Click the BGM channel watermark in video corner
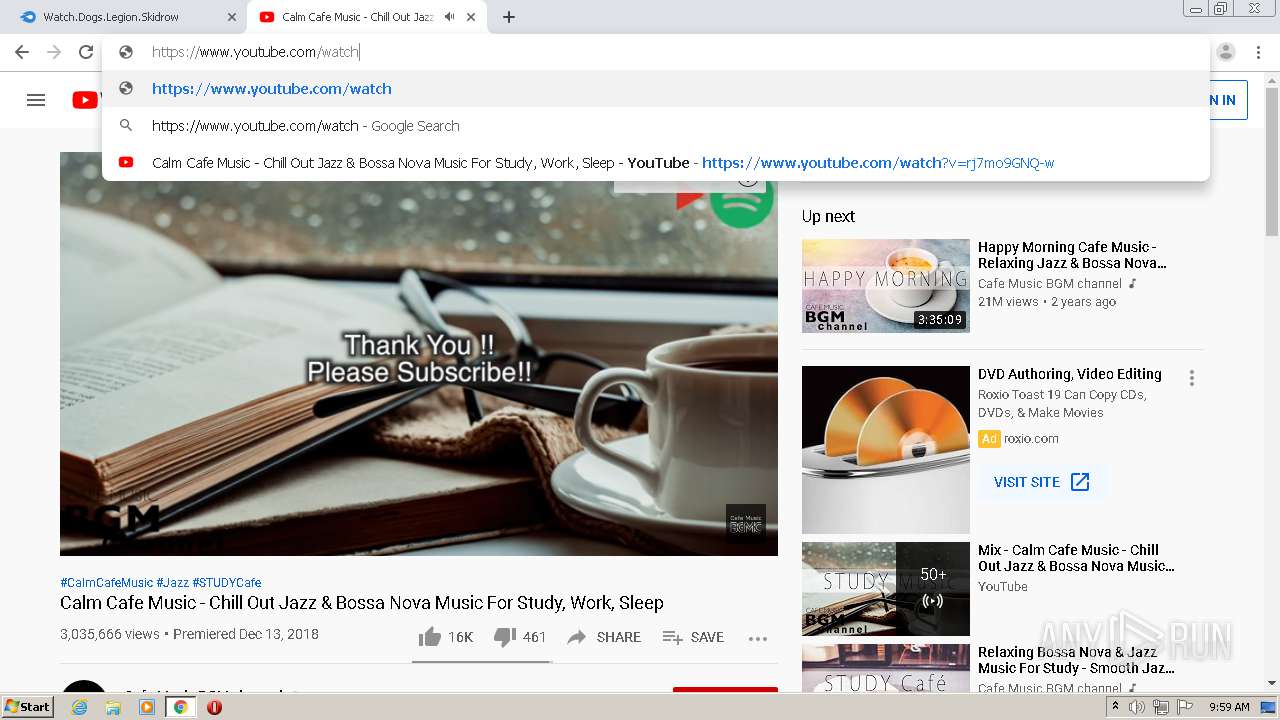1280x720 pixels. tap(746, 523)
